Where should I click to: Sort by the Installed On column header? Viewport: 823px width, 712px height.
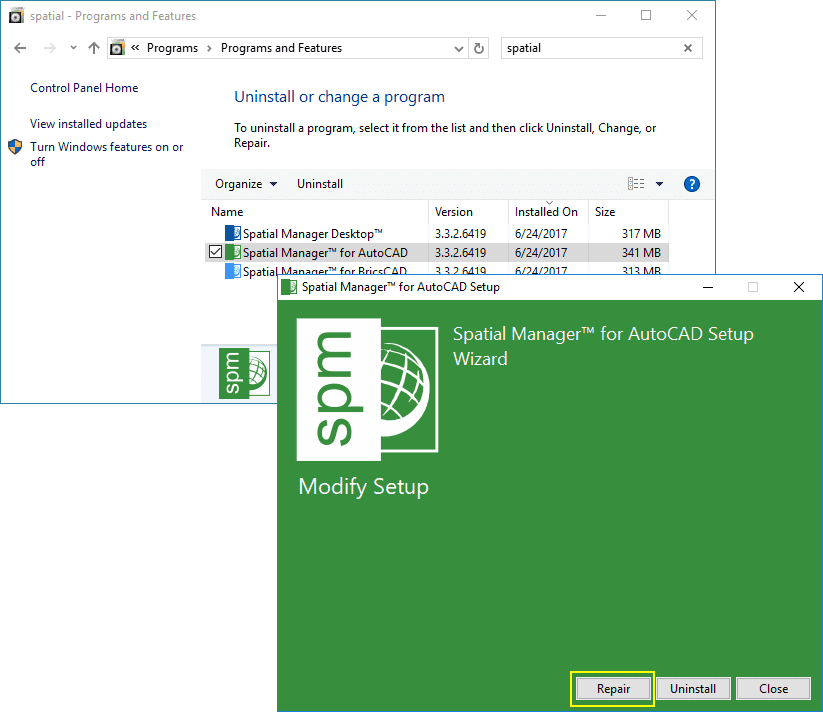[548, 212]
